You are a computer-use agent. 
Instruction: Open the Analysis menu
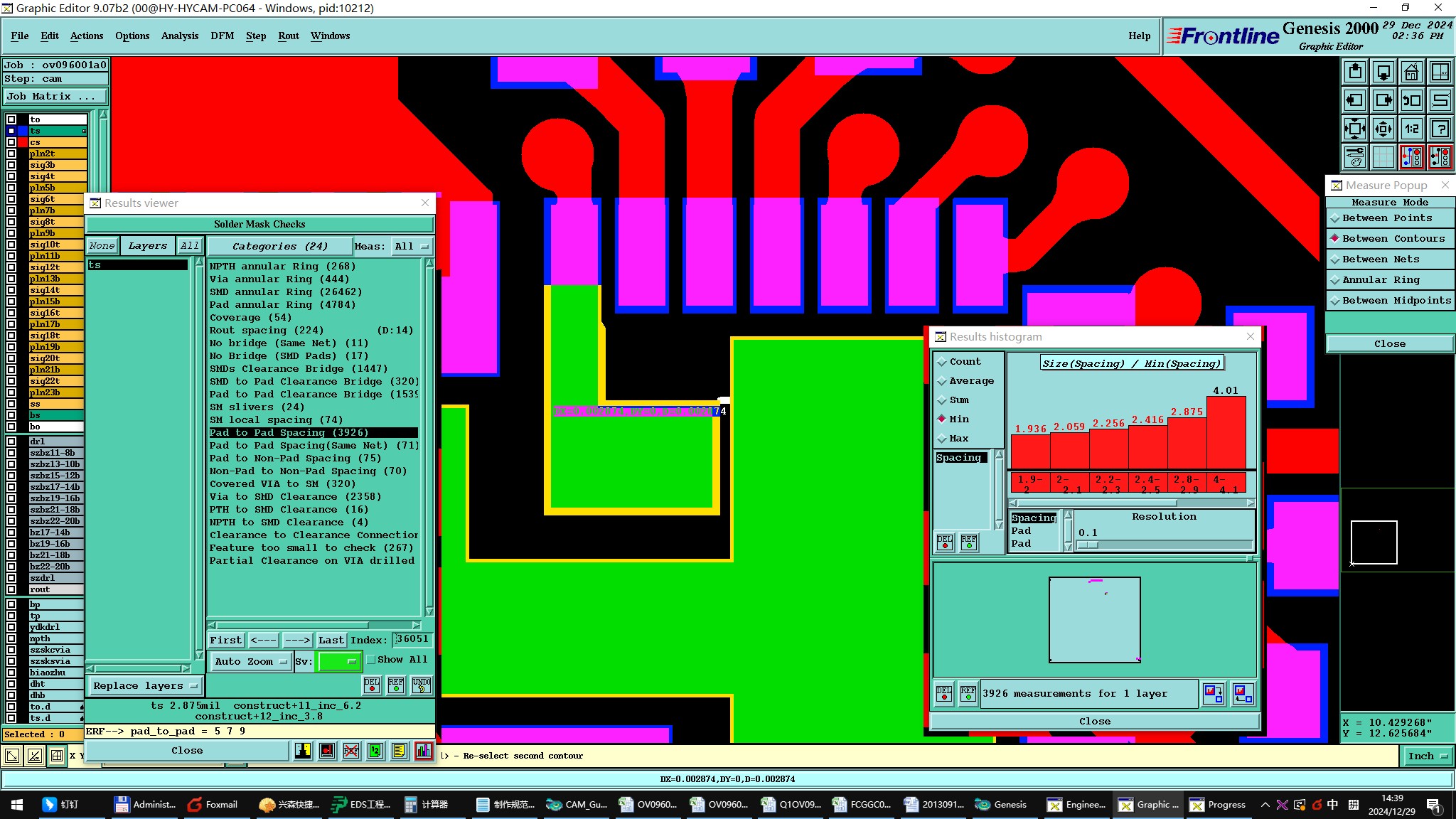pos(179,36)
